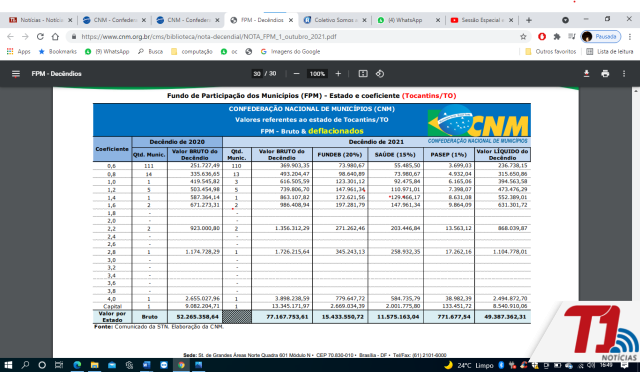640x372 pixels.
Task: Open the PDF sidebar menu icon
Action: [x=16, y=74]
